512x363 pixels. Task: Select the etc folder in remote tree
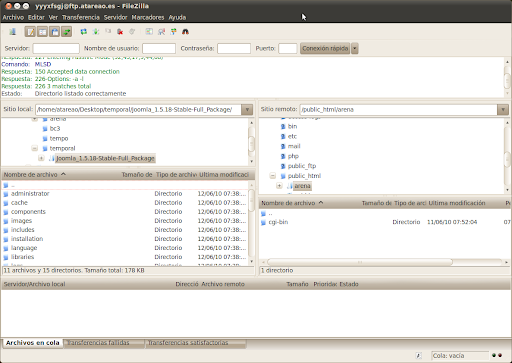pos(292,136)
